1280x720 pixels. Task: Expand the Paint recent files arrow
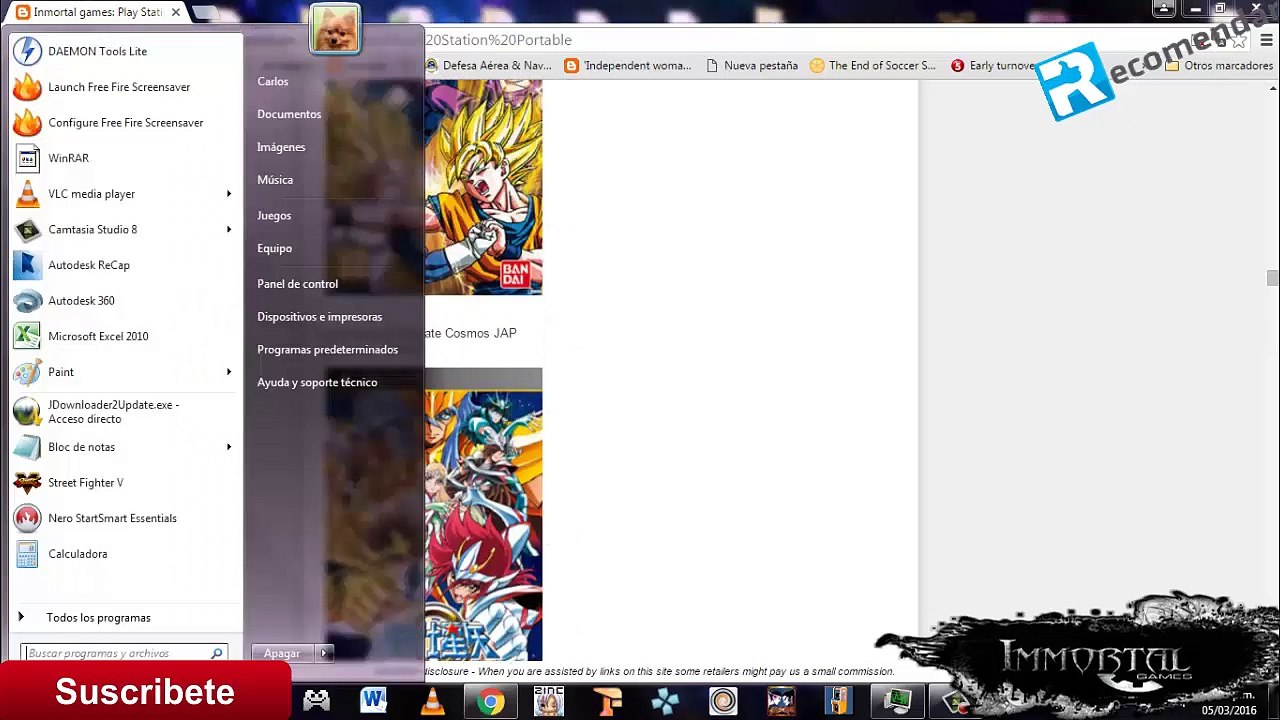point(229,372)
